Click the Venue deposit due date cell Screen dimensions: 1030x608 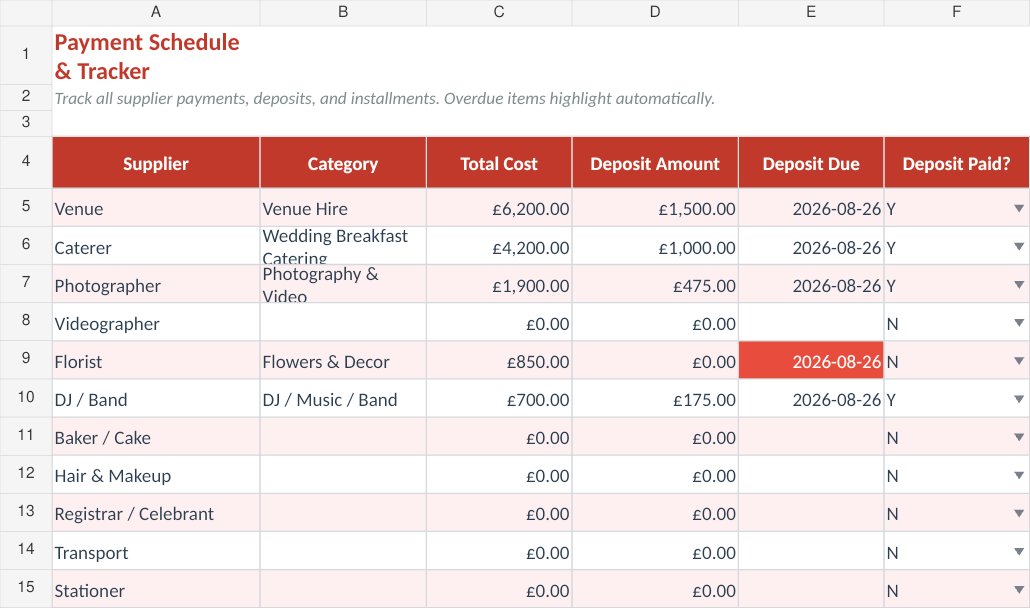coord(811,208)
